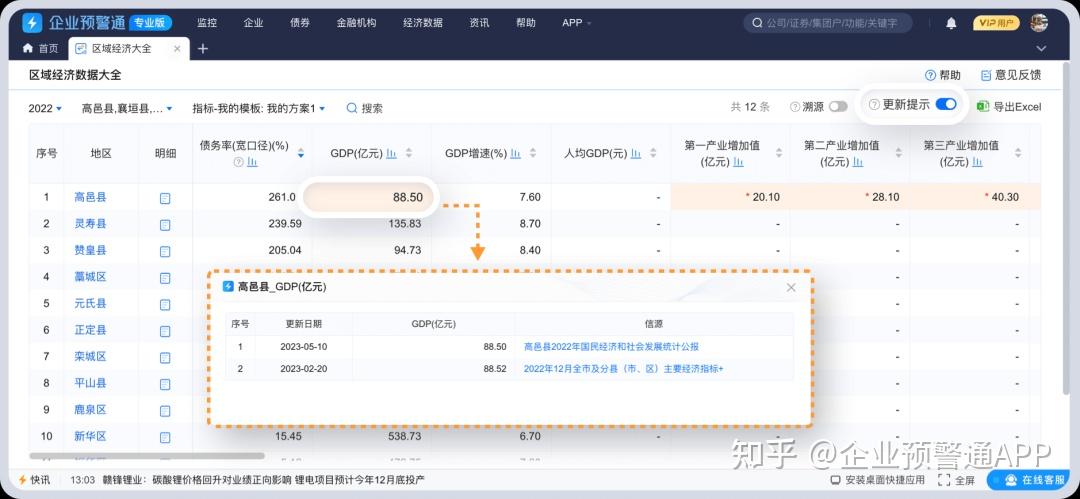Click 导出Excel button
Screen dimensions: 1080x499
(x=1010, y=107)
